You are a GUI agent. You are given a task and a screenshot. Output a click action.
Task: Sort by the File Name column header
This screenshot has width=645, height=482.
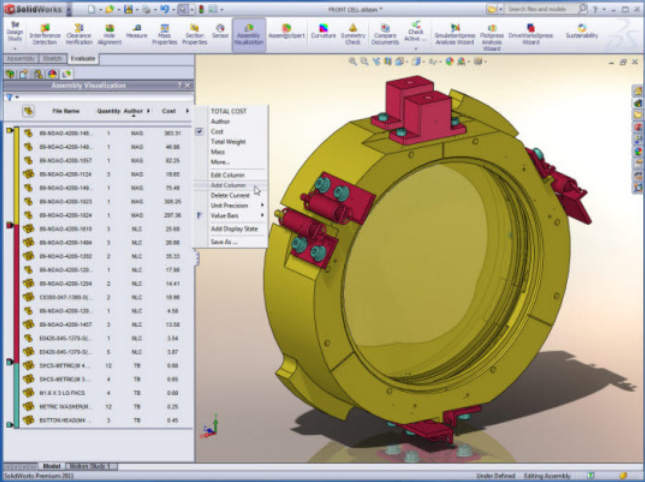click(x=66, y=111)
